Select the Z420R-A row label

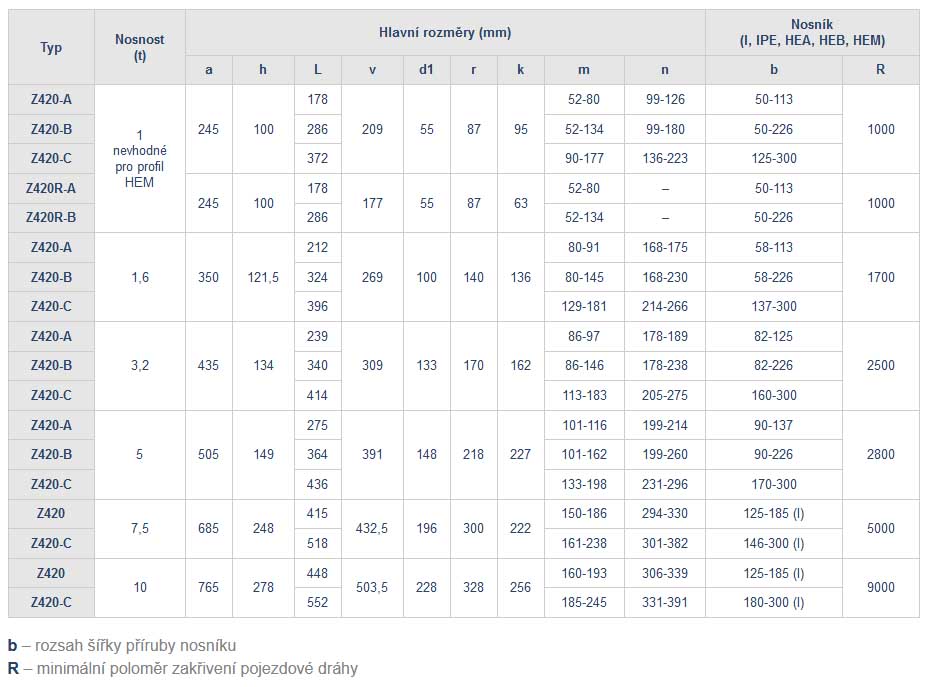point(51,188)
